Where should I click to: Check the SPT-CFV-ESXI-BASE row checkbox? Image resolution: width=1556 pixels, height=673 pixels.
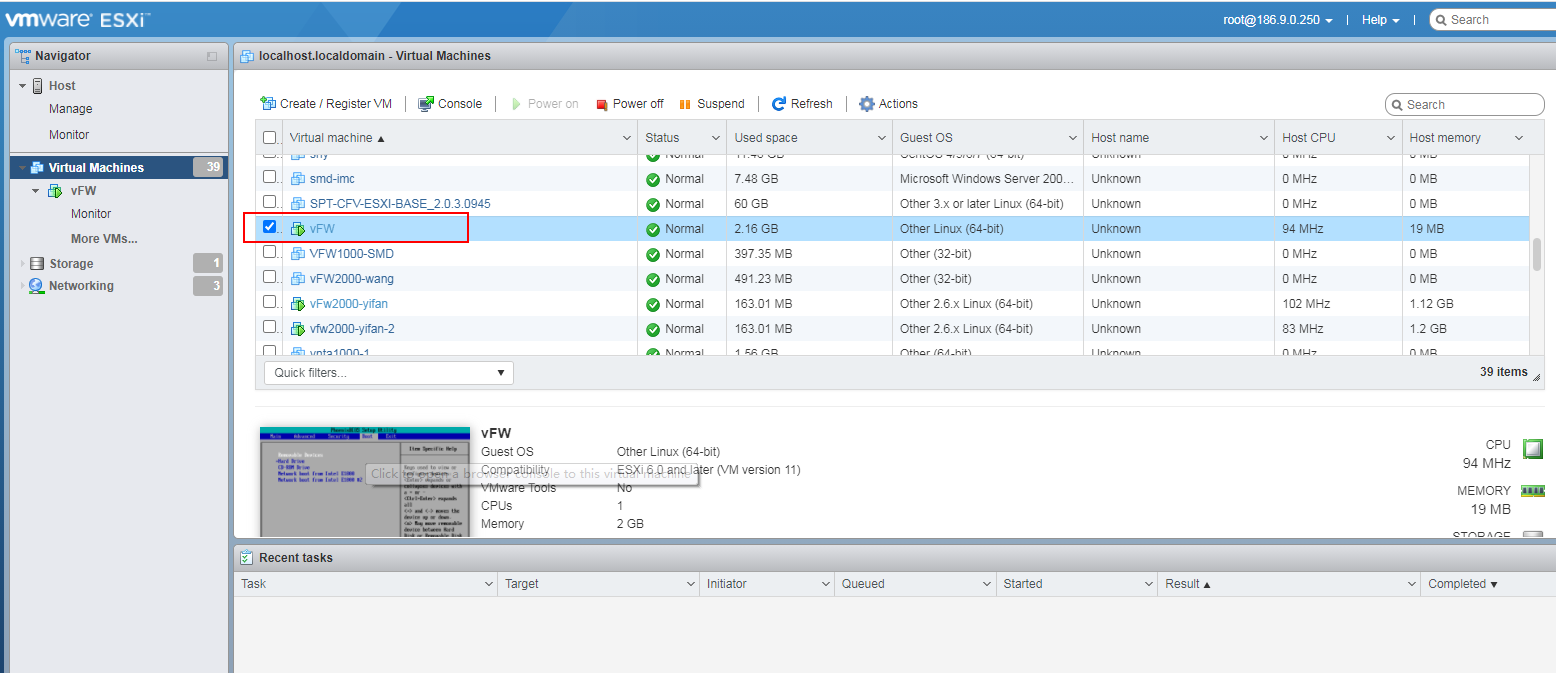(269, 202)
